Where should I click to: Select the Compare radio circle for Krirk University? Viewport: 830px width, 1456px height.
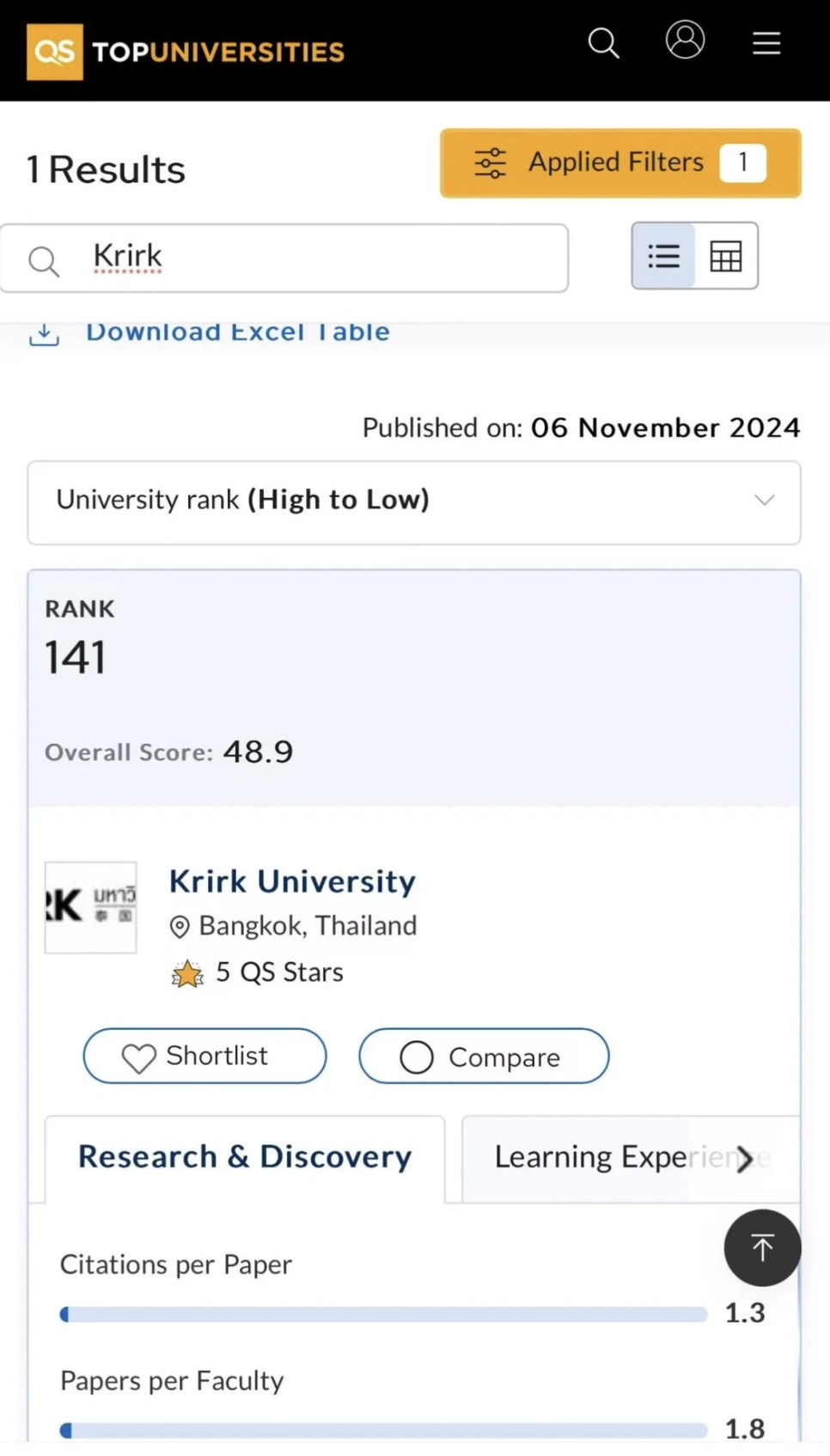pos(416,1057)
